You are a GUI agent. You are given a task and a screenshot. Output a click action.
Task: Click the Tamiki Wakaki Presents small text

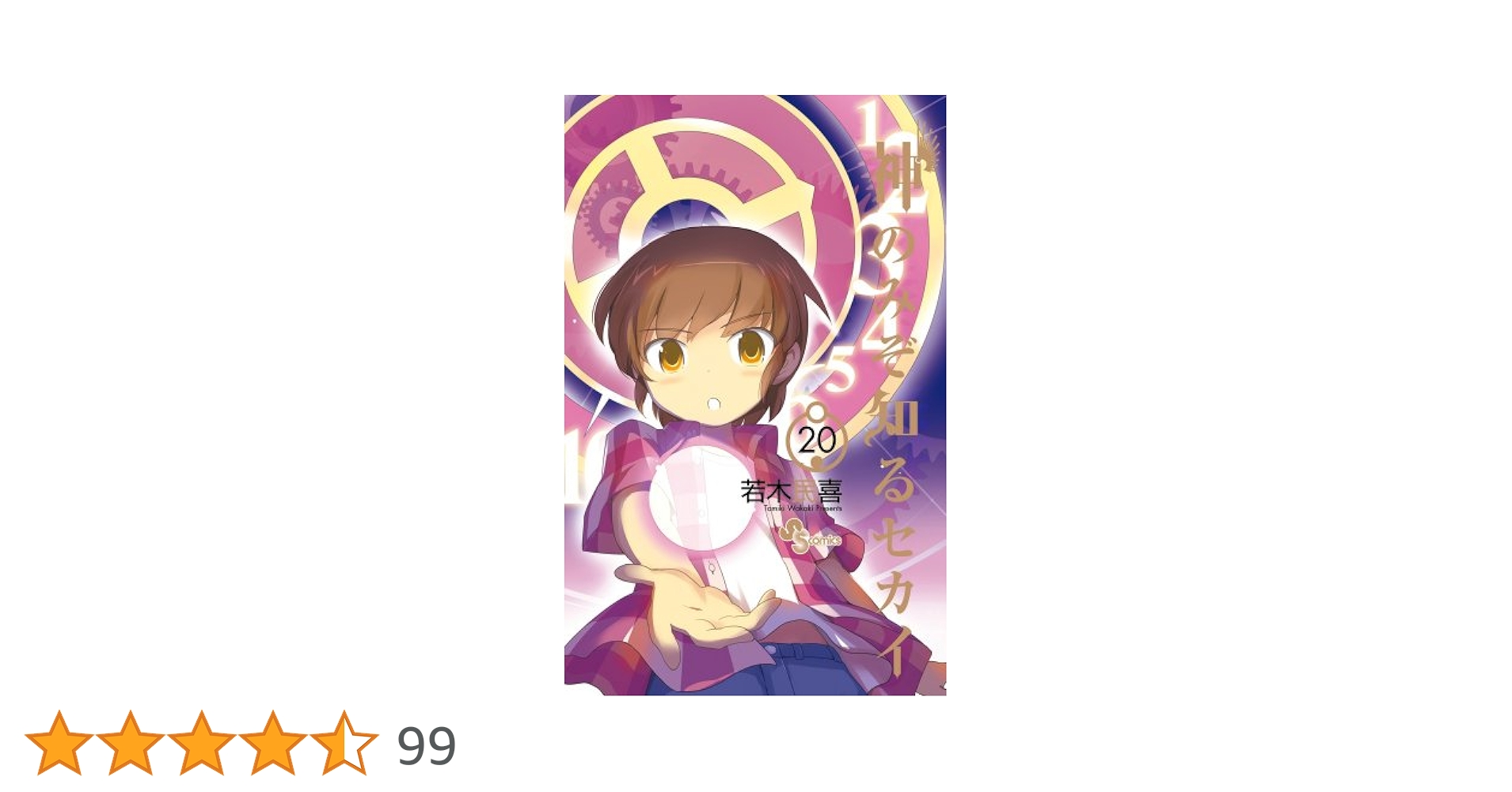pos(803,508)
